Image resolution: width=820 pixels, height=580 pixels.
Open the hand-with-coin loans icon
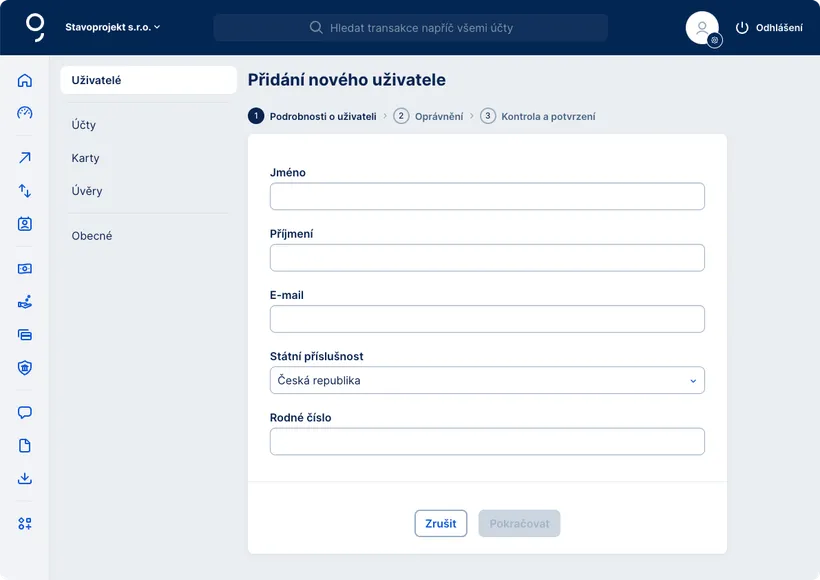[x=25, y=301]
